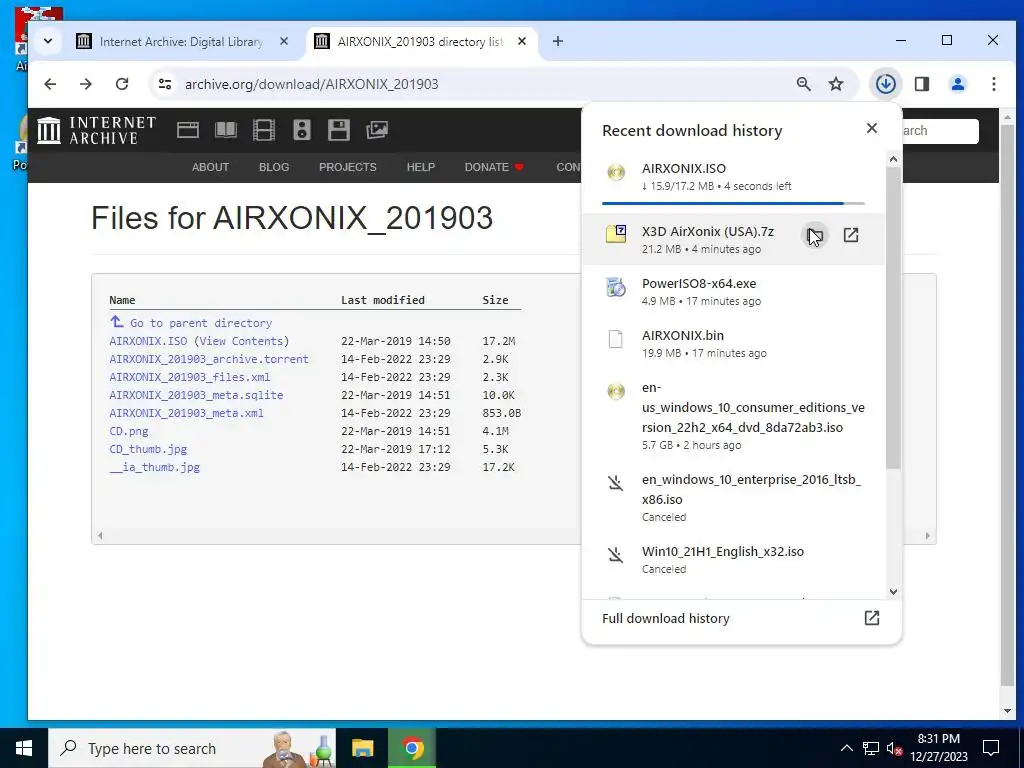
Task: Open the Video film icon in Archive header
Action: click(264, 130)
